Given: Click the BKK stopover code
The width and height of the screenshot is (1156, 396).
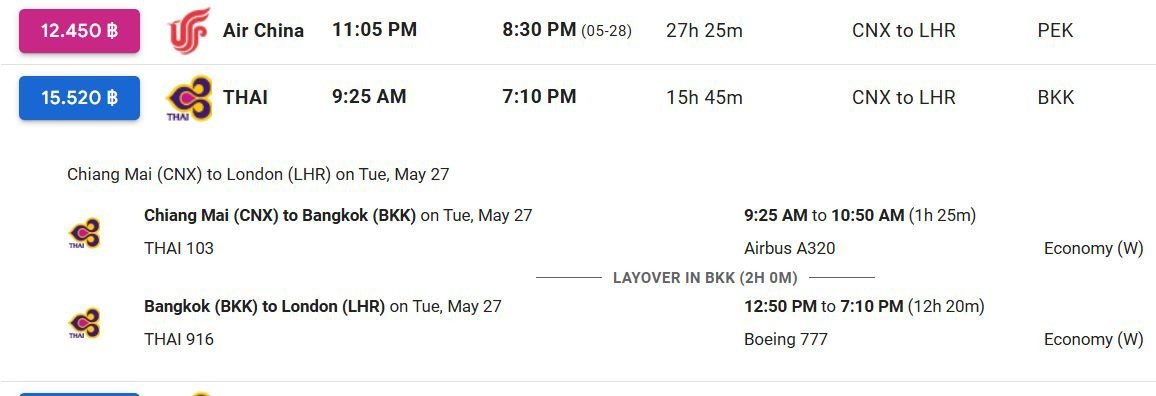Looking at the screenshot, I should point(1056,97).
